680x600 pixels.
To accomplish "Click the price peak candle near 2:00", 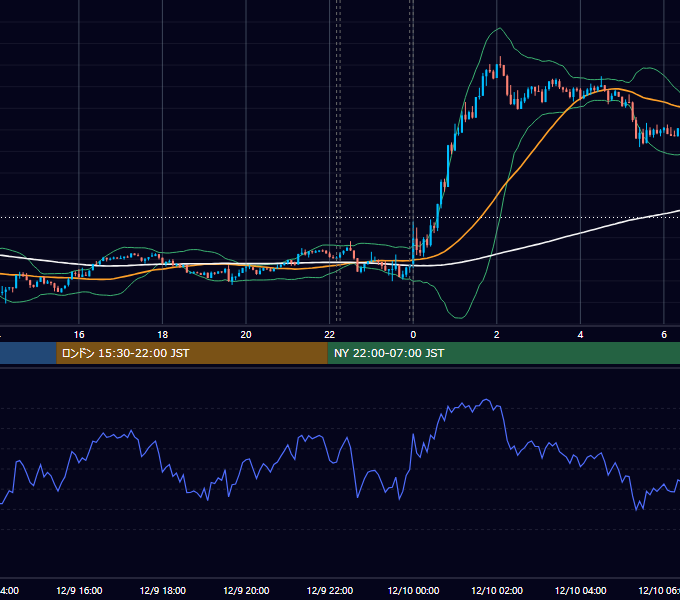I will (500, 62).
